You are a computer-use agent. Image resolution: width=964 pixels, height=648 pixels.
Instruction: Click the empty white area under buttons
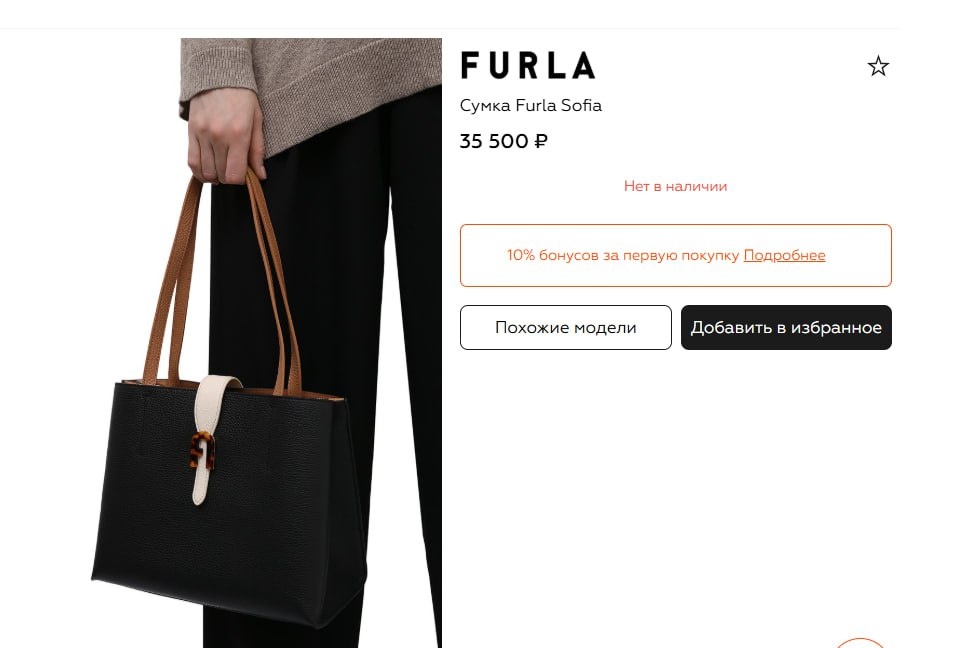676,492
